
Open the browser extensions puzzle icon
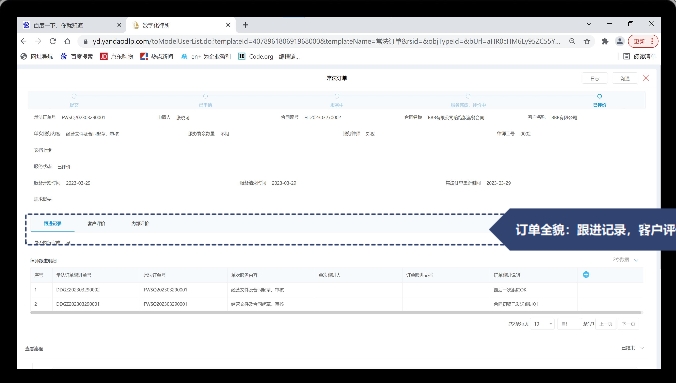coord(605,41)
